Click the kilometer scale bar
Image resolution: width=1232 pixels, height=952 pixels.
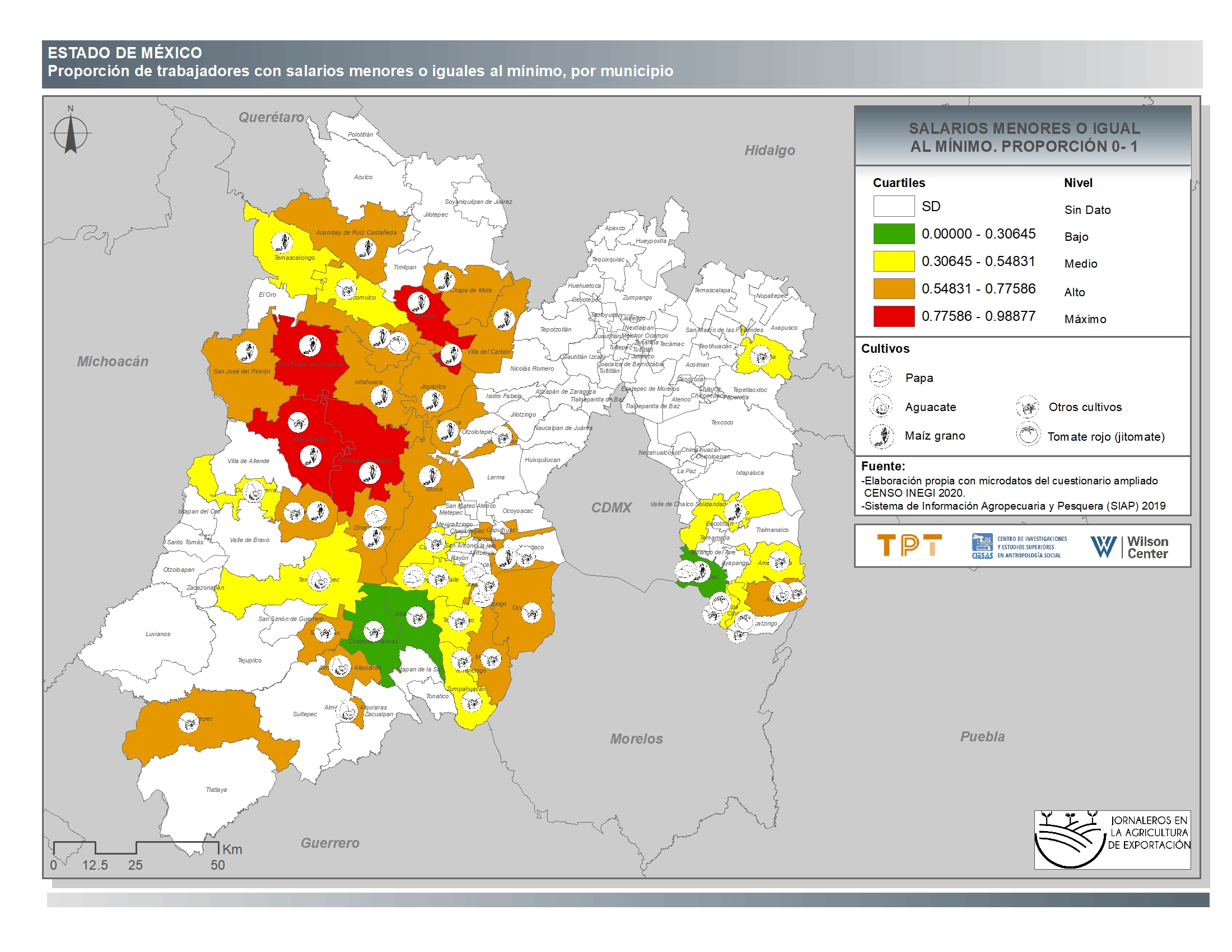pyautogui.click(x=136, y=847)
